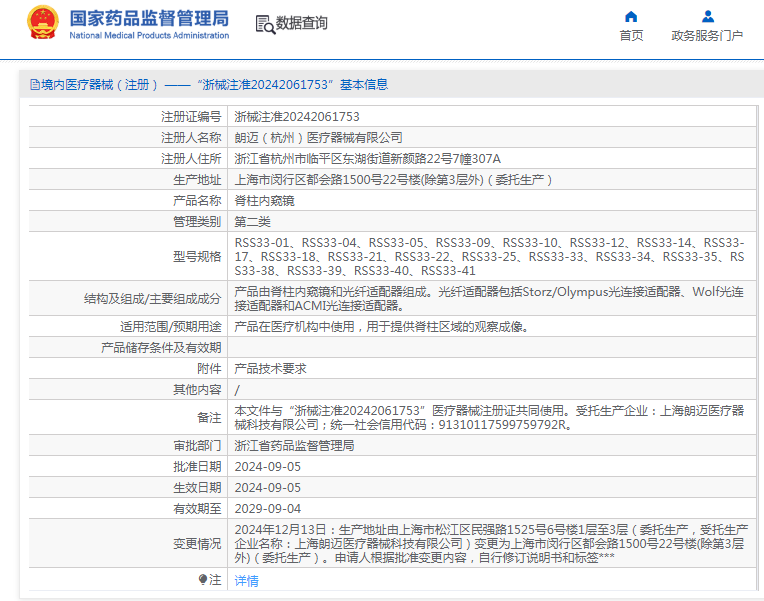Click the 生效日期 value 2024-09-05
764x601 pixels.
coord(267,488)
